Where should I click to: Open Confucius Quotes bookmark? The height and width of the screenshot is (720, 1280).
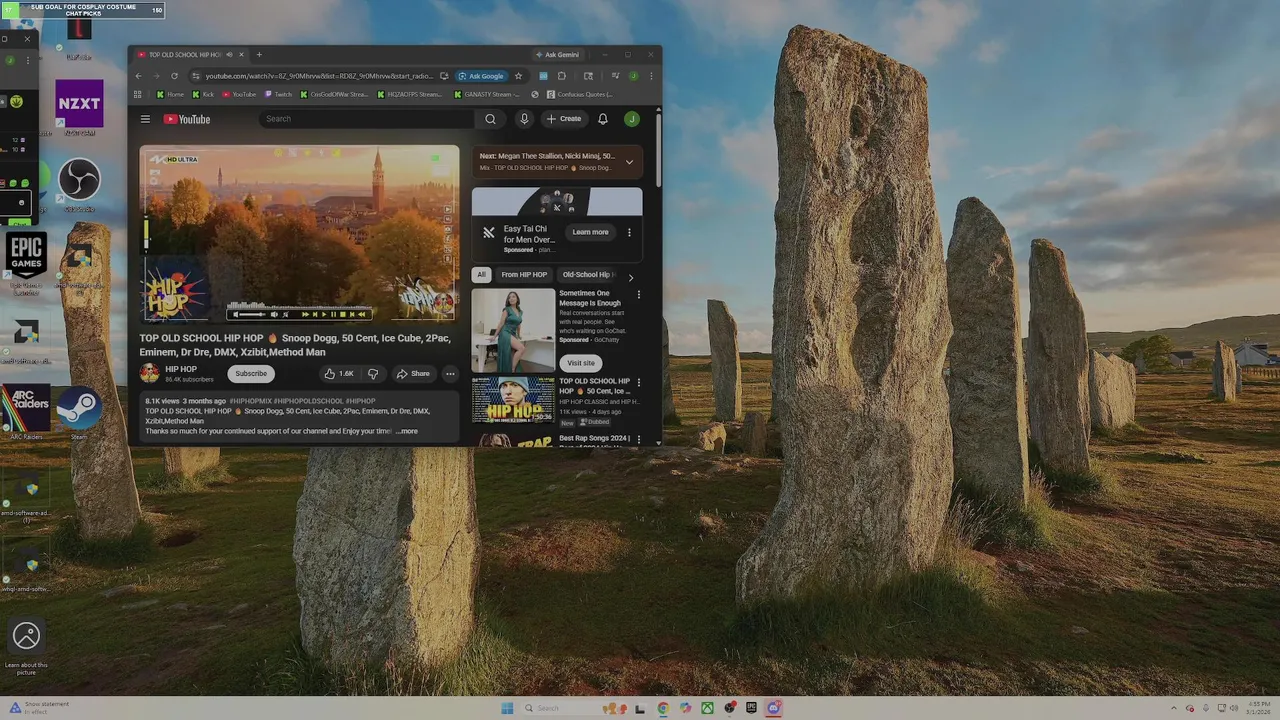pos(580,94)
